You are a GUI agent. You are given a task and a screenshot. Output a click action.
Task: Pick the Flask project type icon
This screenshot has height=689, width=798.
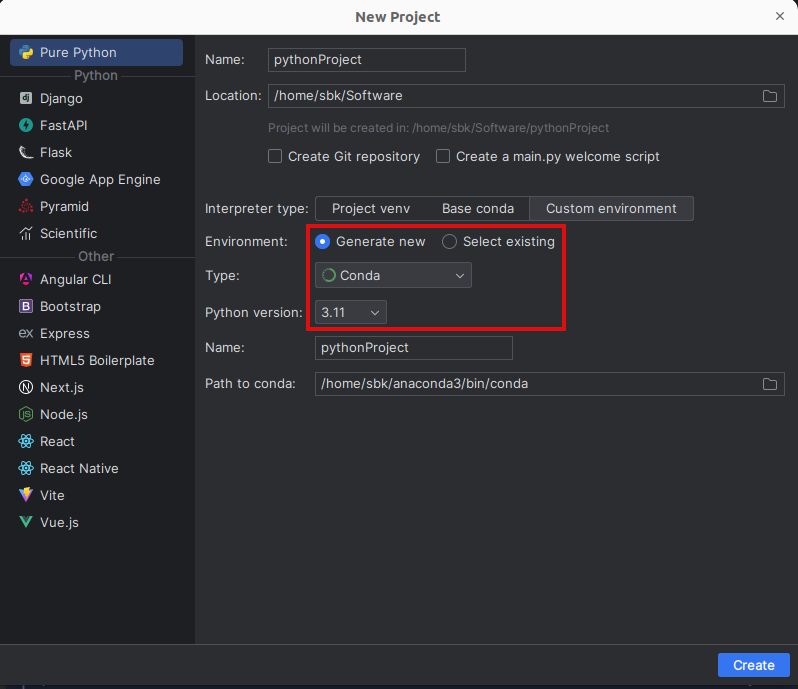pos(26,153)
